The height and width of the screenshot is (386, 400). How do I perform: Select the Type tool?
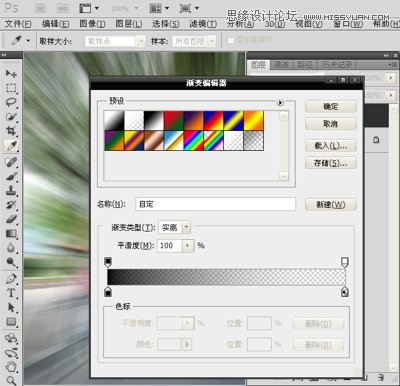tap(11, 293)
